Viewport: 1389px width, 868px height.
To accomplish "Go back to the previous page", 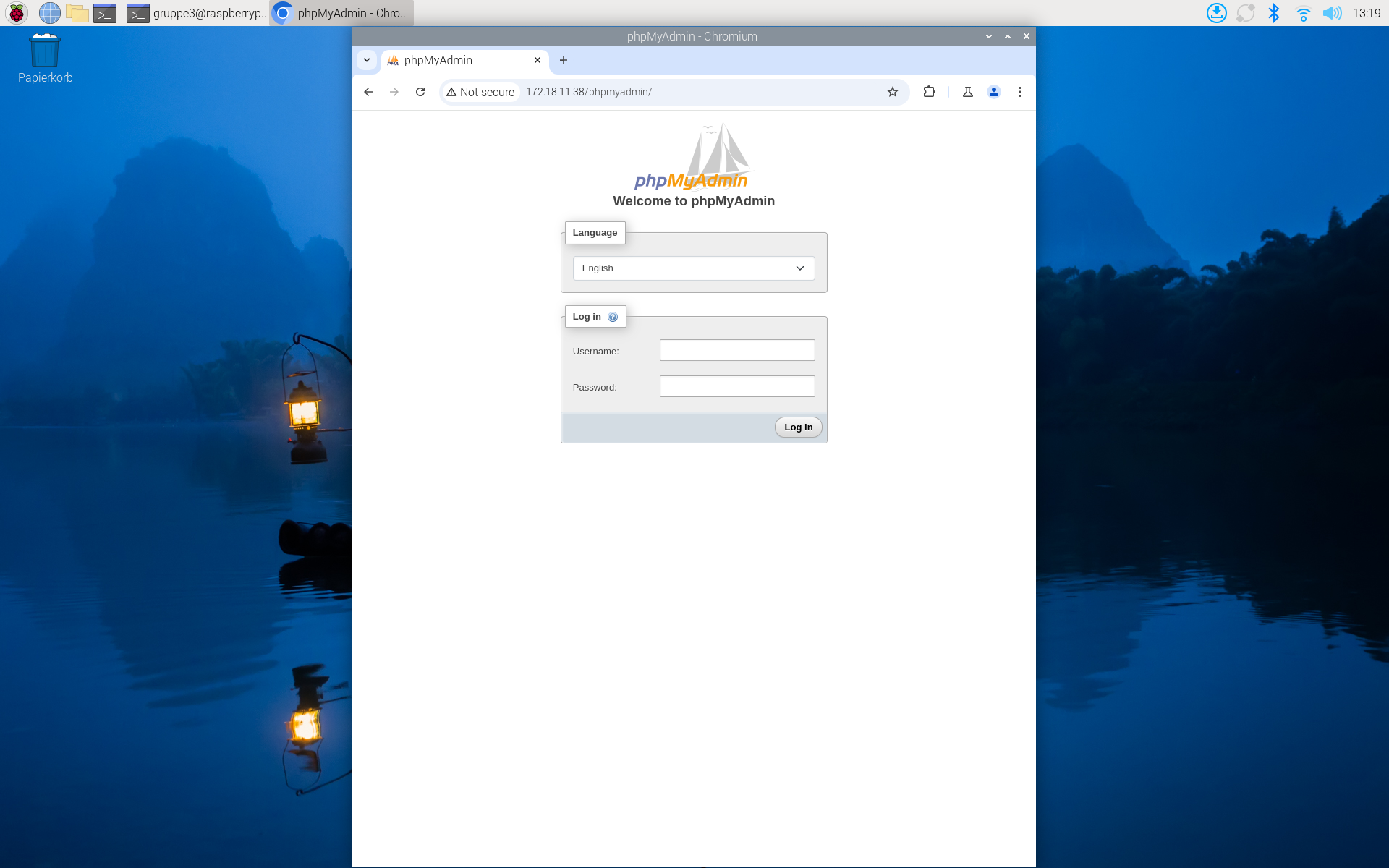I will point(368,92).
